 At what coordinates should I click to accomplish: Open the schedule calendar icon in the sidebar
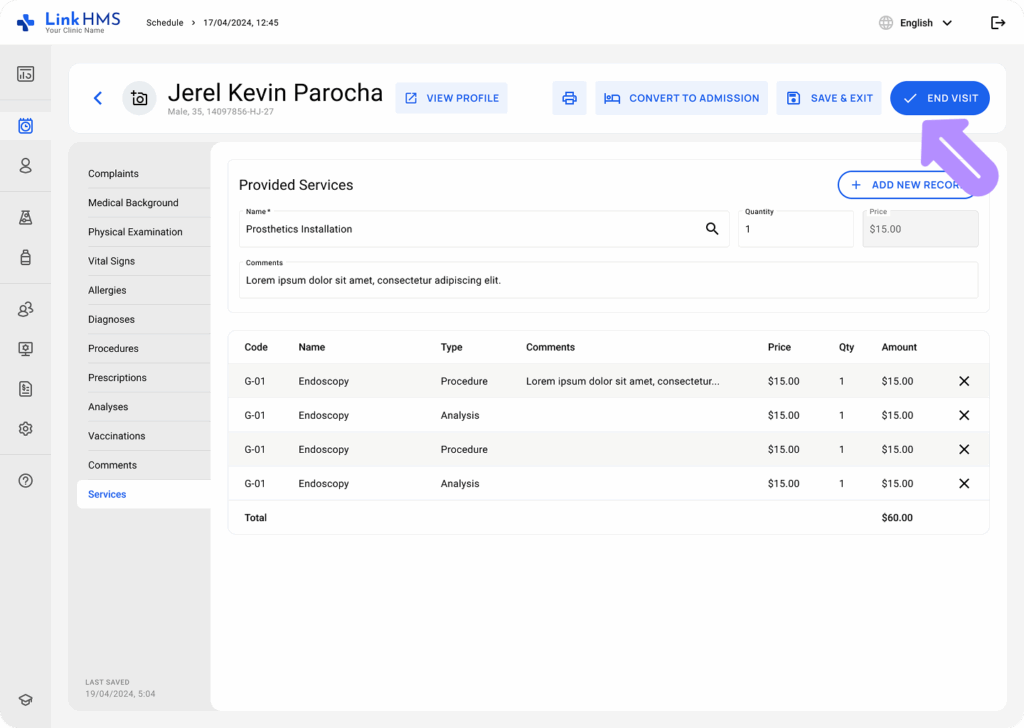click(x=25, y=126)
